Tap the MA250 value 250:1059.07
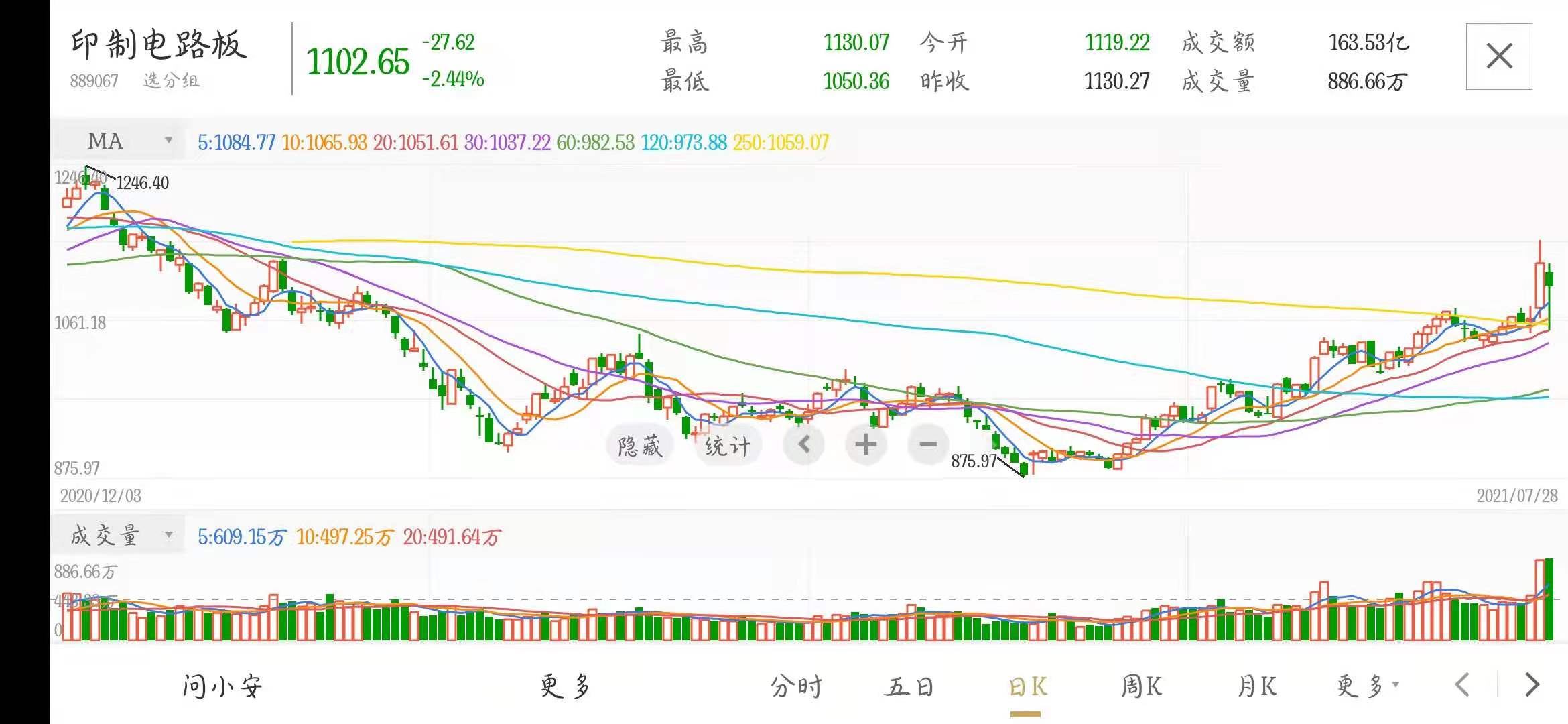The width and height of the screenshot is (1568, 724). [781, 142]
